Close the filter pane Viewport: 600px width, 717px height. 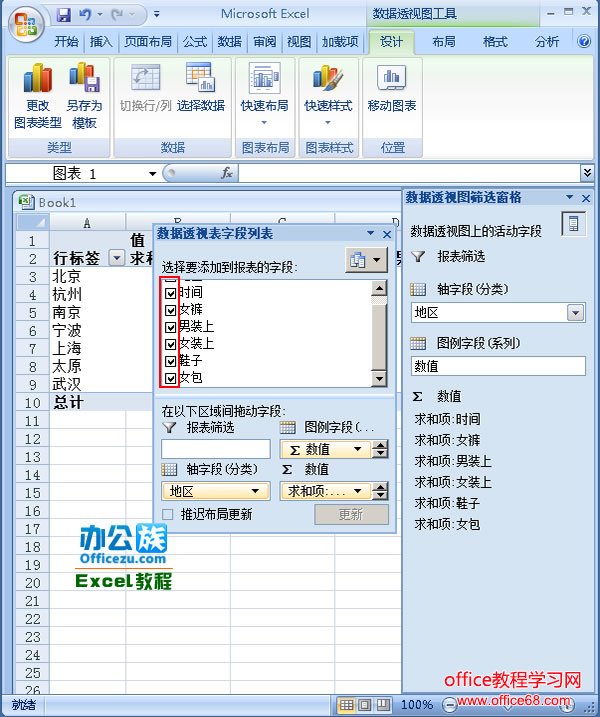coord(586,198)
